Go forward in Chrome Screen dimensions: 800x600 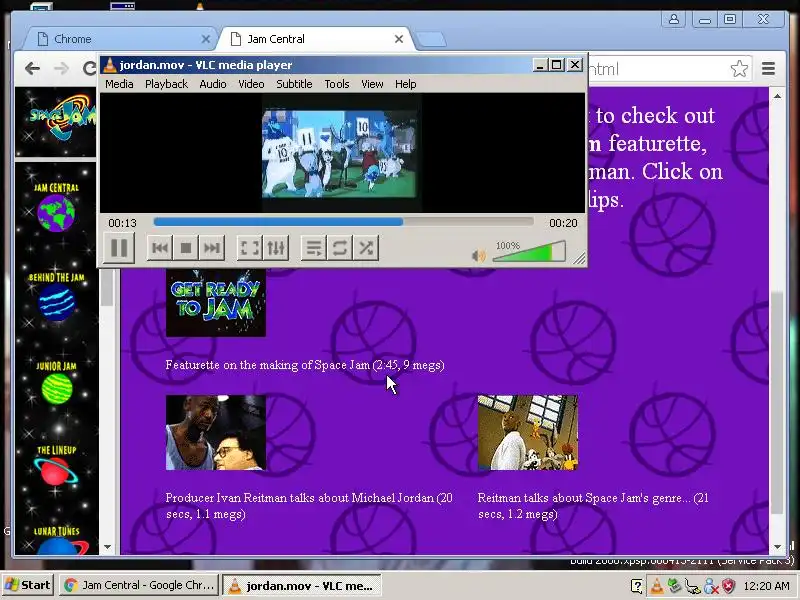pyautogui.click(x=62, y=68)
